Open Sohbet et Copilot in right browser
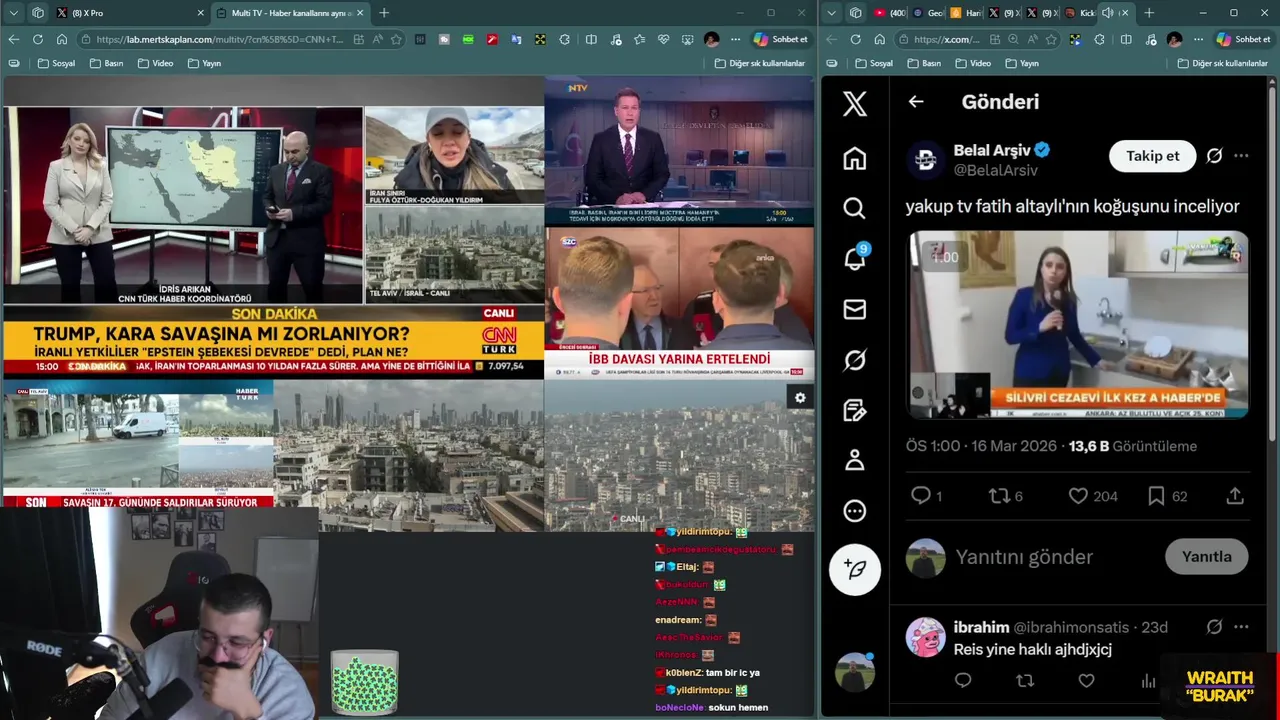 click(x=1243, y=39)
